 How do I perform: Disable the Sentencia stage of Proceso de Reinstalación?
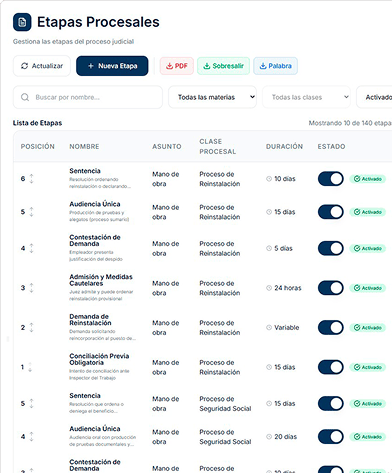[x=331, y=179]
